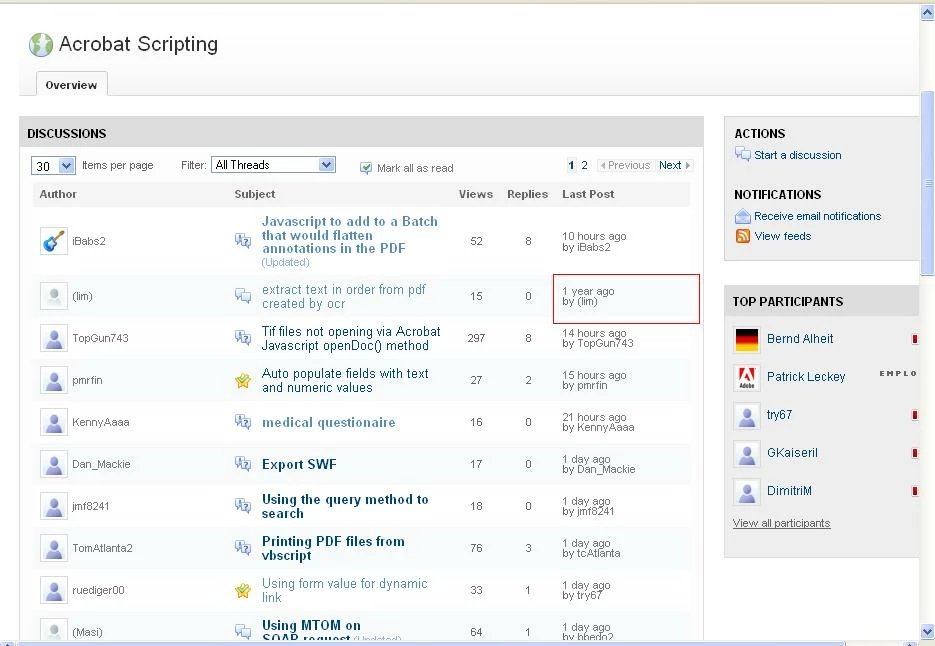
Task: Click current page 1 link
Action: 571,165
